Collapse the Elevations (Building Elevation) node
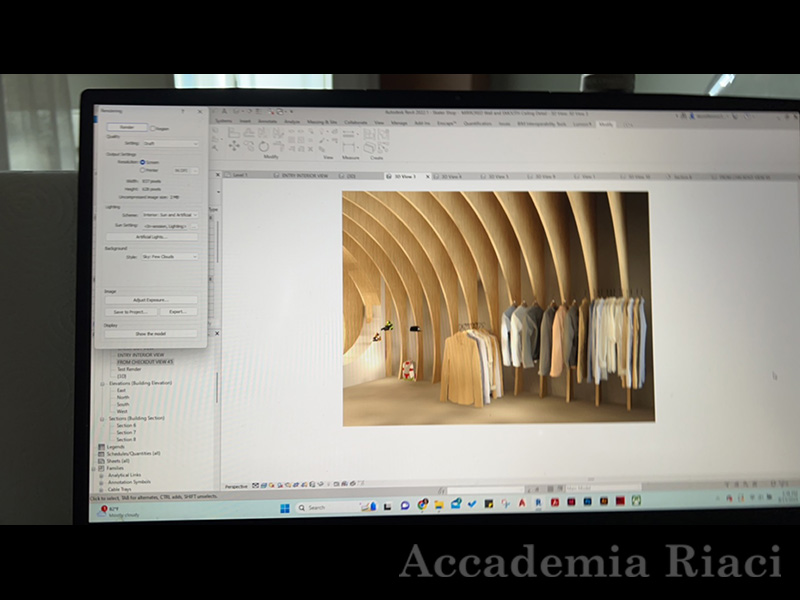 (x=103, y=383)
